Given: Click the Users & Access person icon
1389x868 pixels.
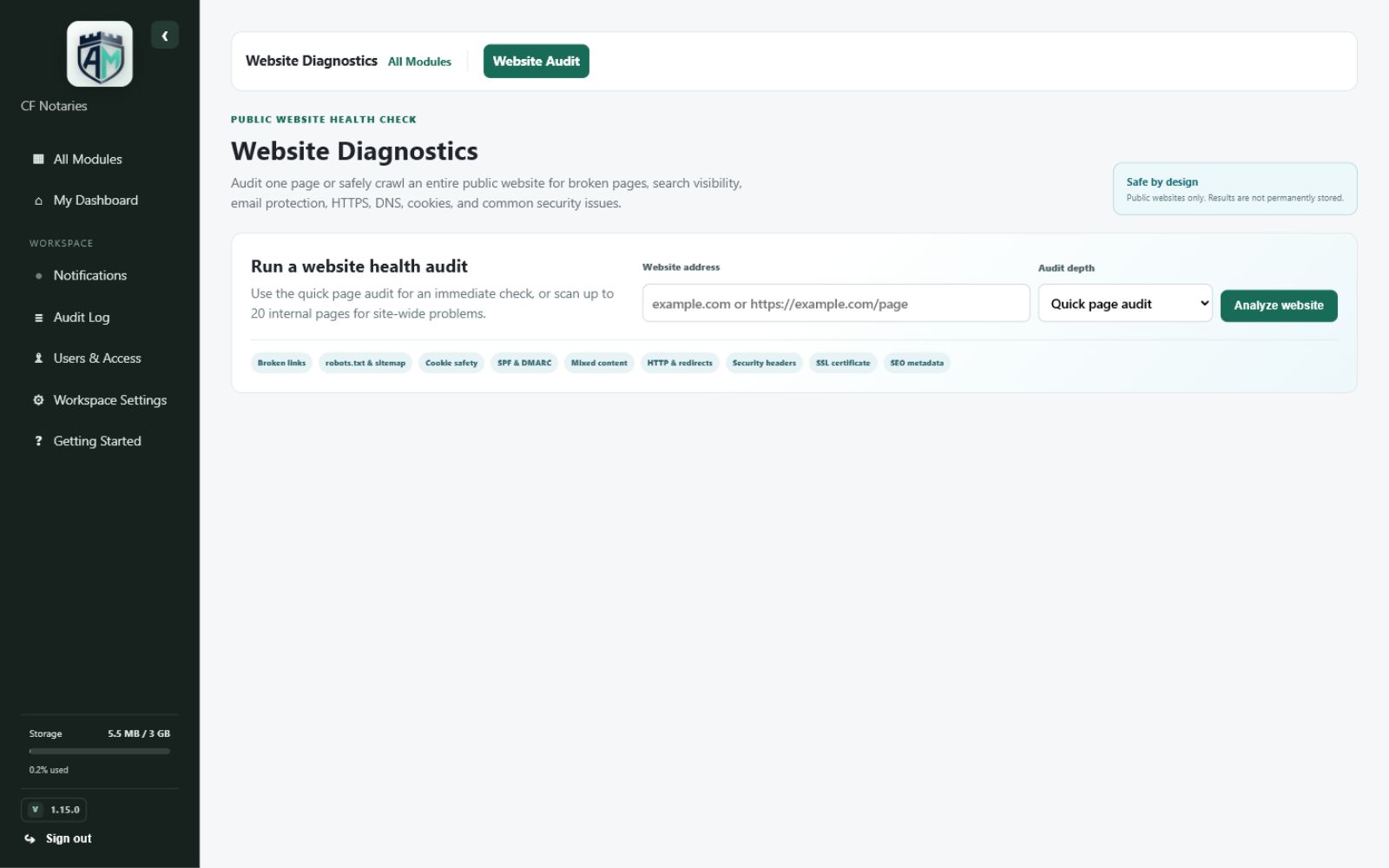Looking at the screenshot, I should pyautogui.click(x=38, y=358).
